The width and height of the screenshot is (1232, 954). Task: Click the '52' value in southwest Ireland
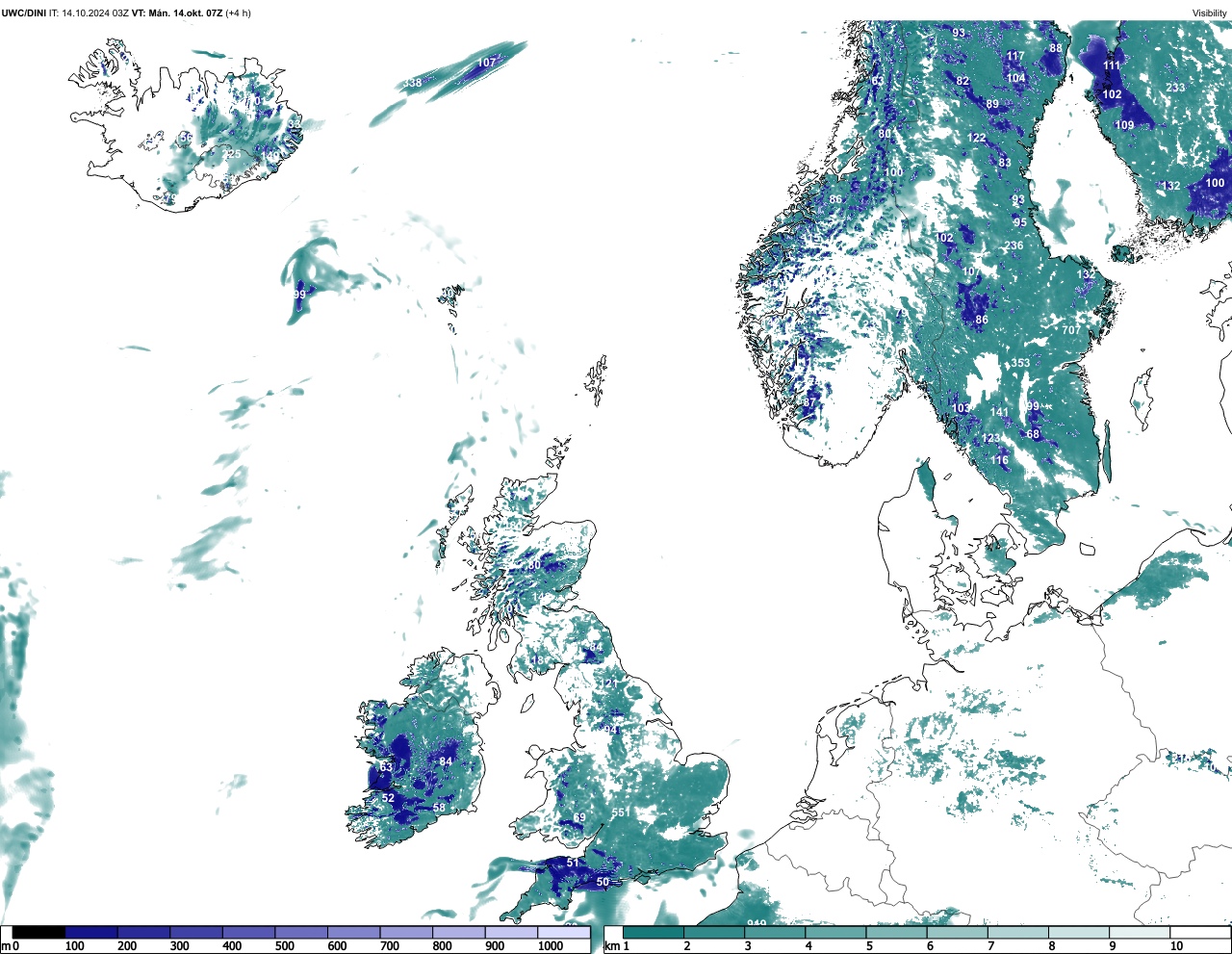pos(388,798)
